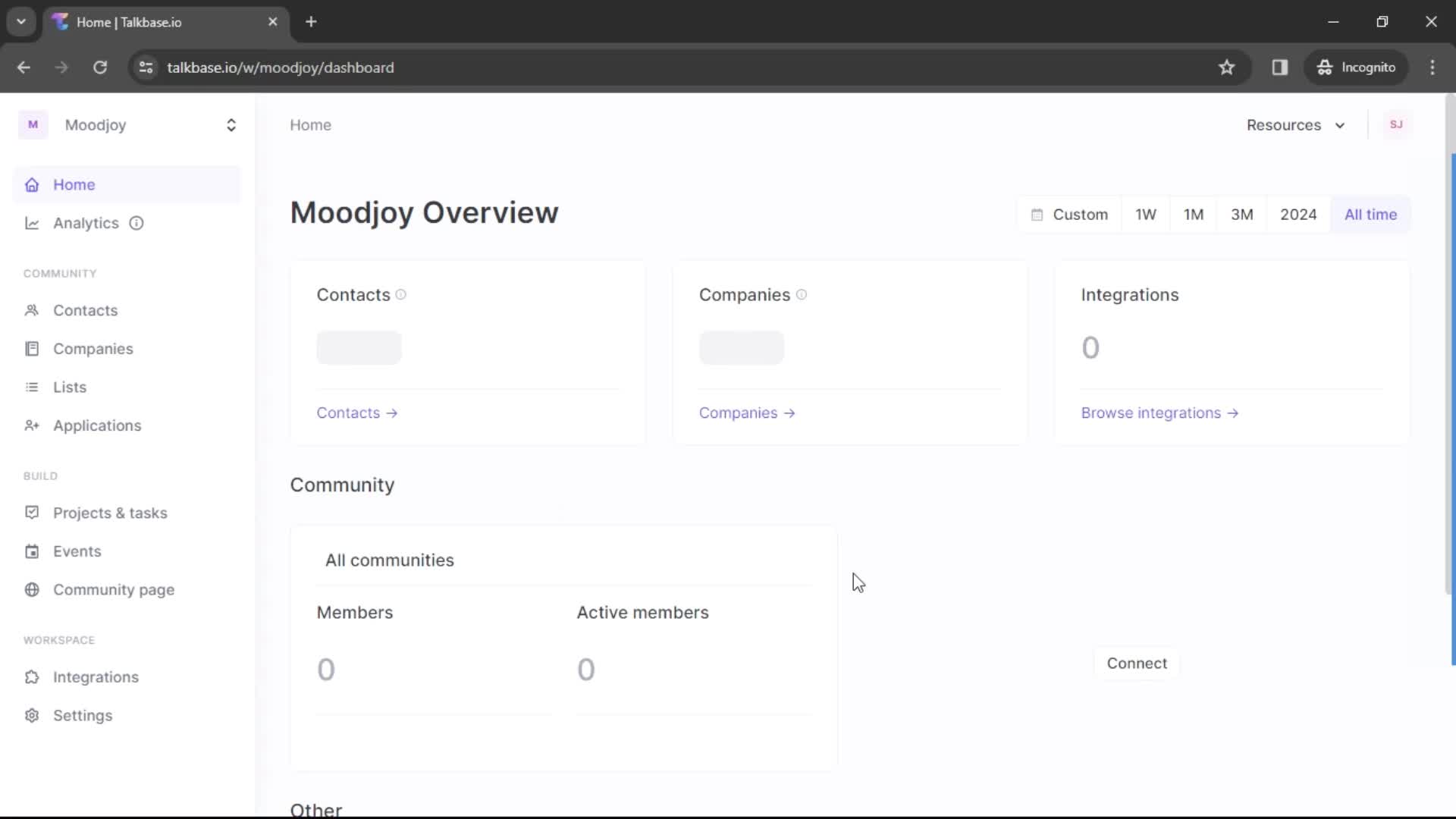Click the Events calendar icon

(32, 551)
